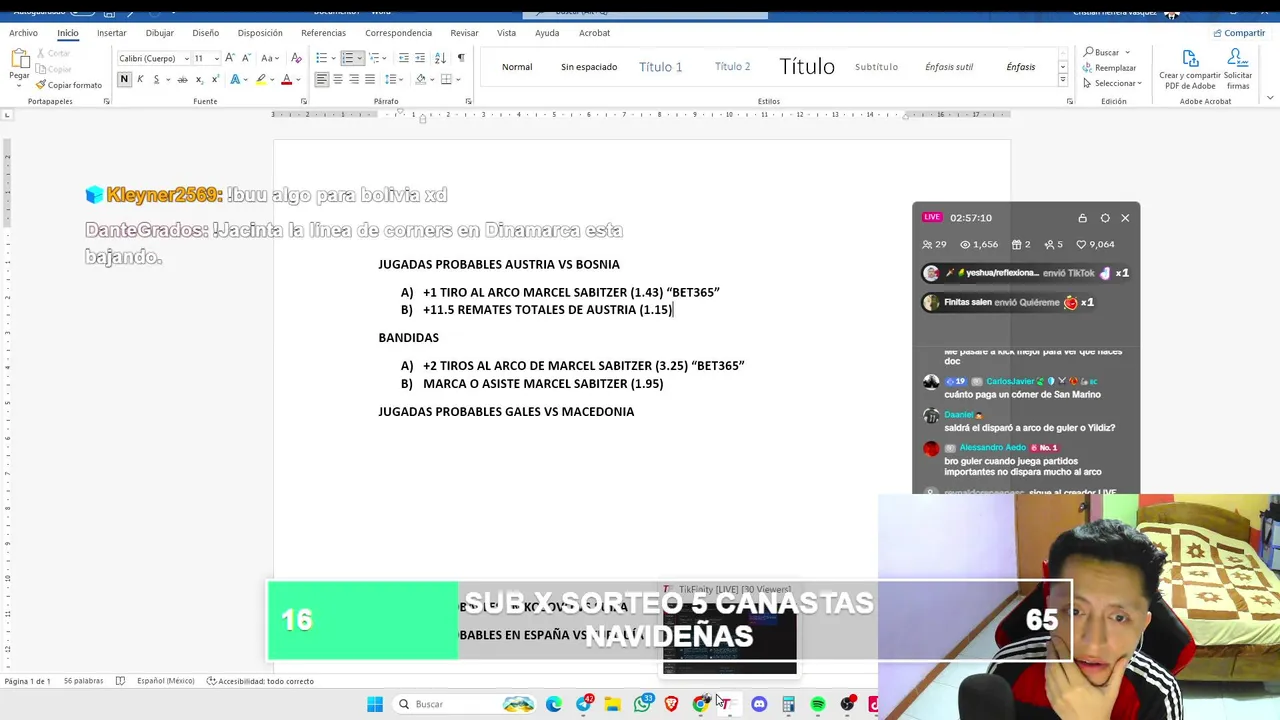Viewport: 1280px width, 720px height.
Task: Open the font color dropdown arrow
Action: pos(297,79)
